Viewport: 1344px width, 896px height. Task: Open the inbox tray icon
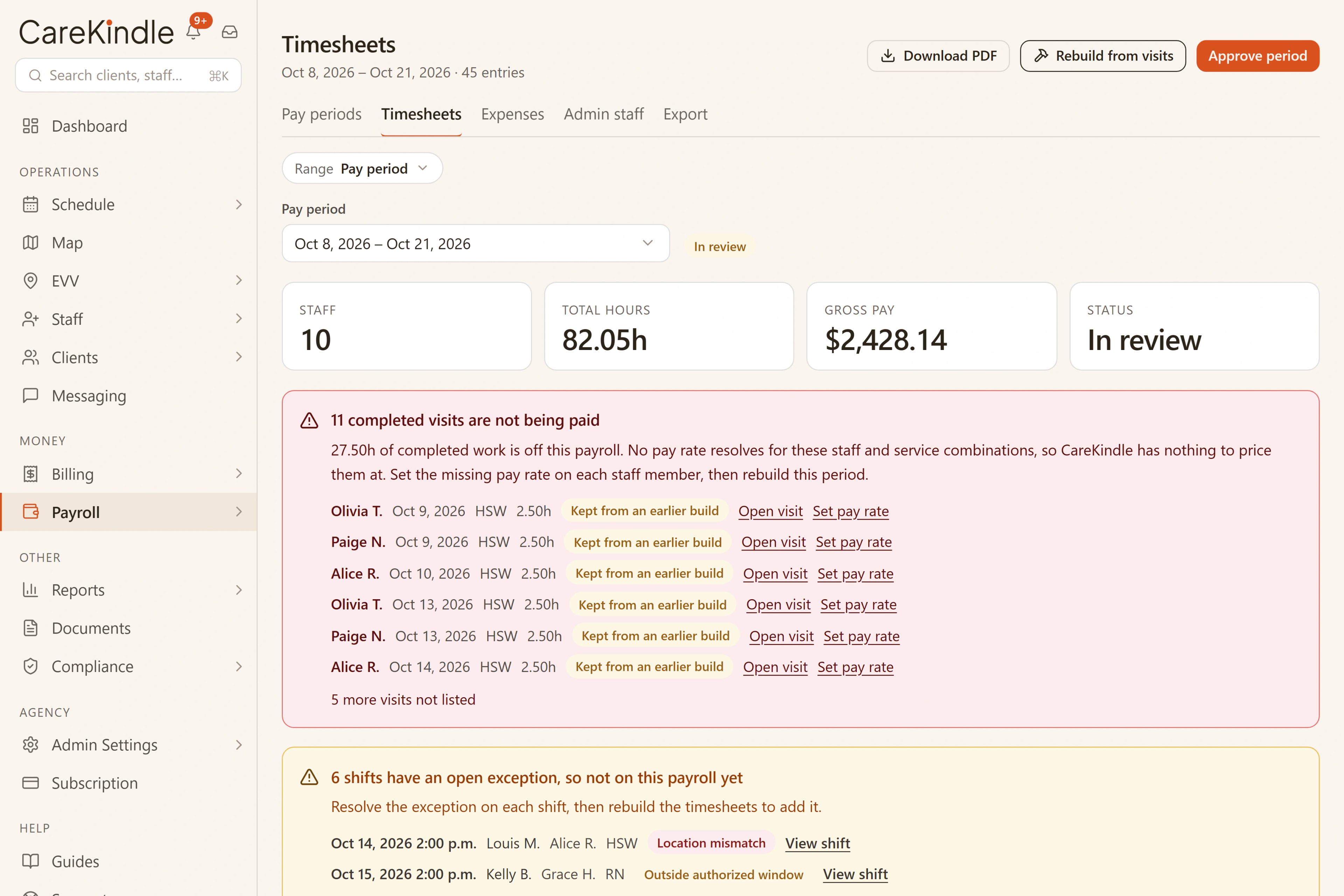pyautogui.click(x=230, y=32)
